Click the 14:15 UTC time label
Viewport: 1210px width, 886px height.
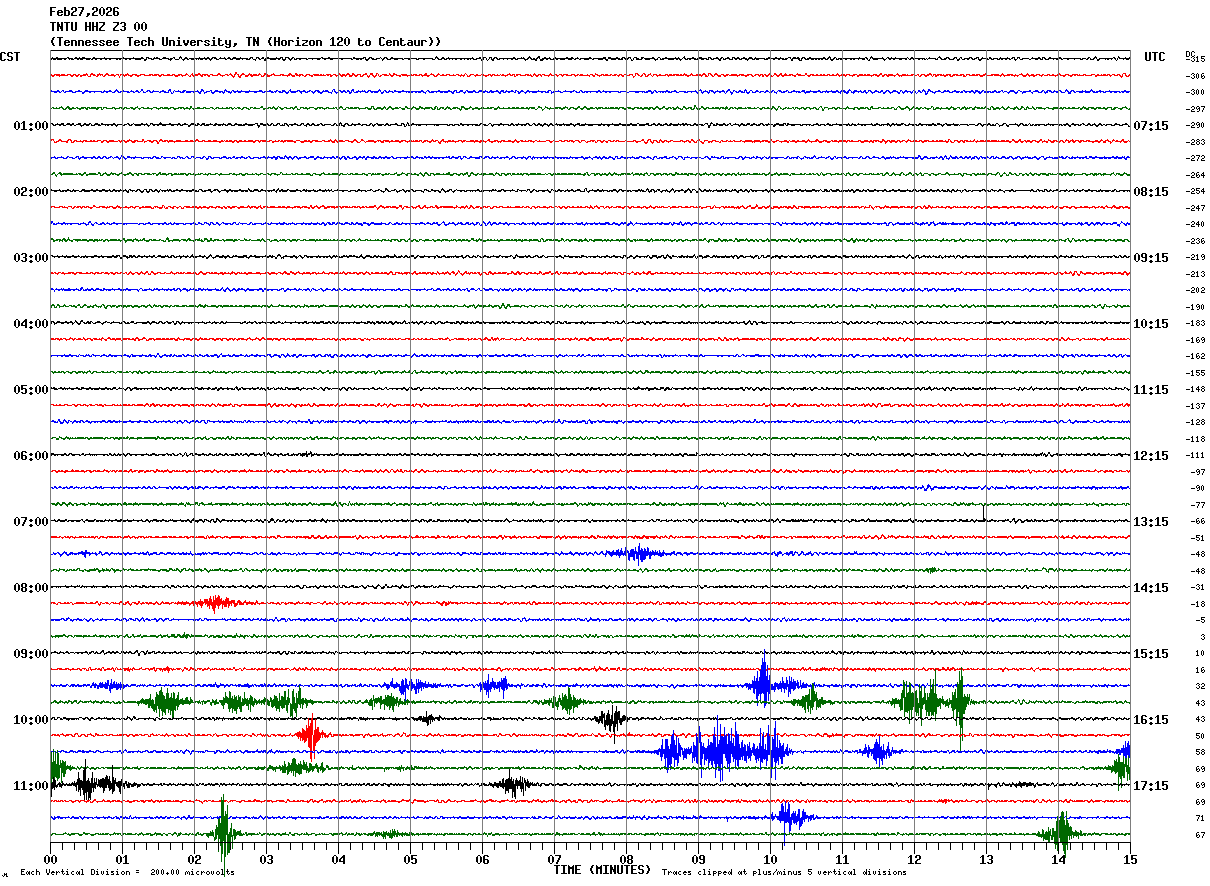[1151, 588]
